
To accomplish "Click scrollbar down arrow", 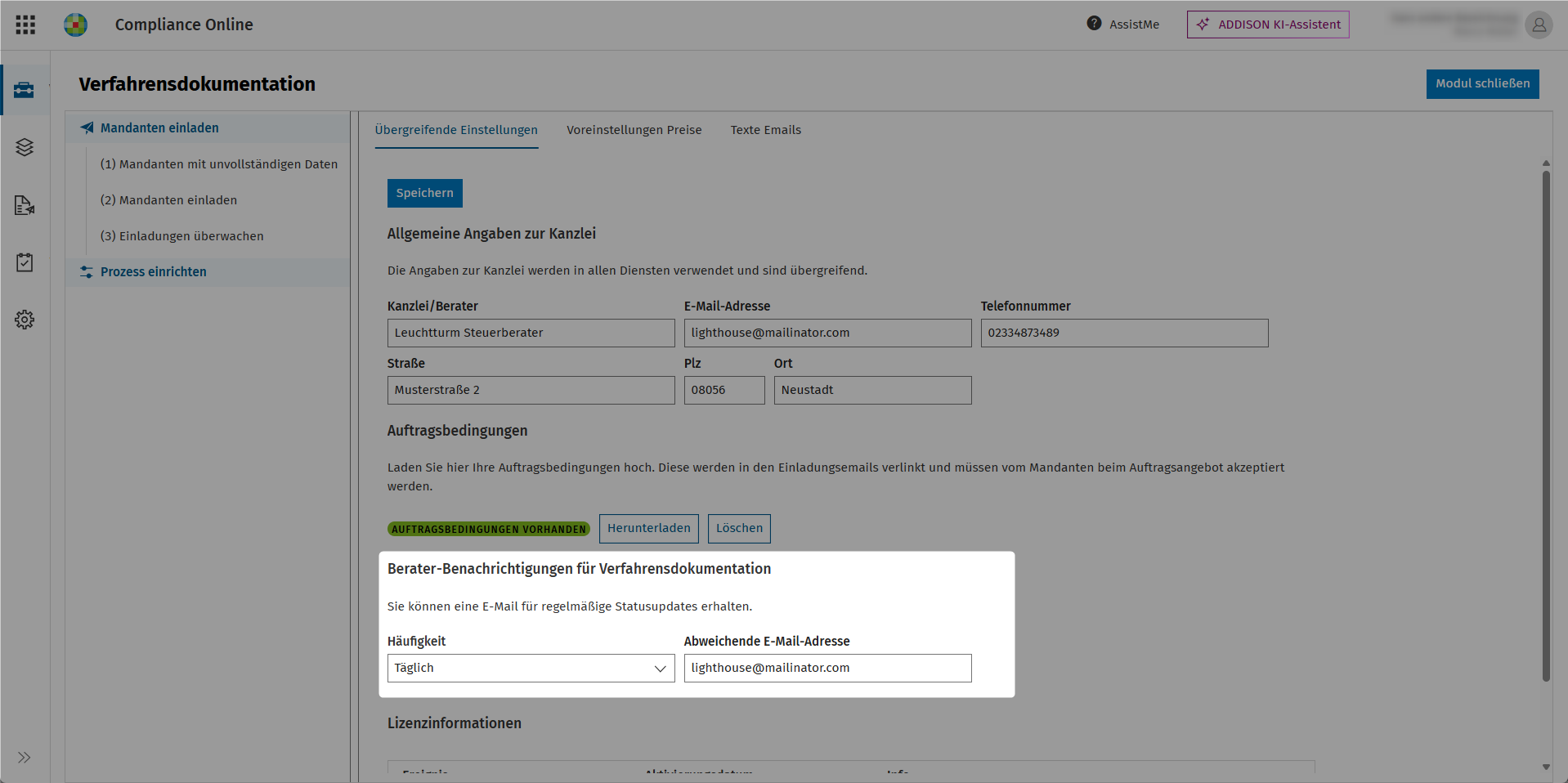I will point(1546,767).
